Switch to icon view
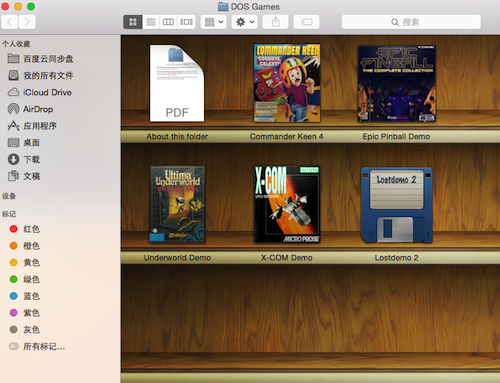Viewport: 500px width, 383px height. click(x=133, y=22)
